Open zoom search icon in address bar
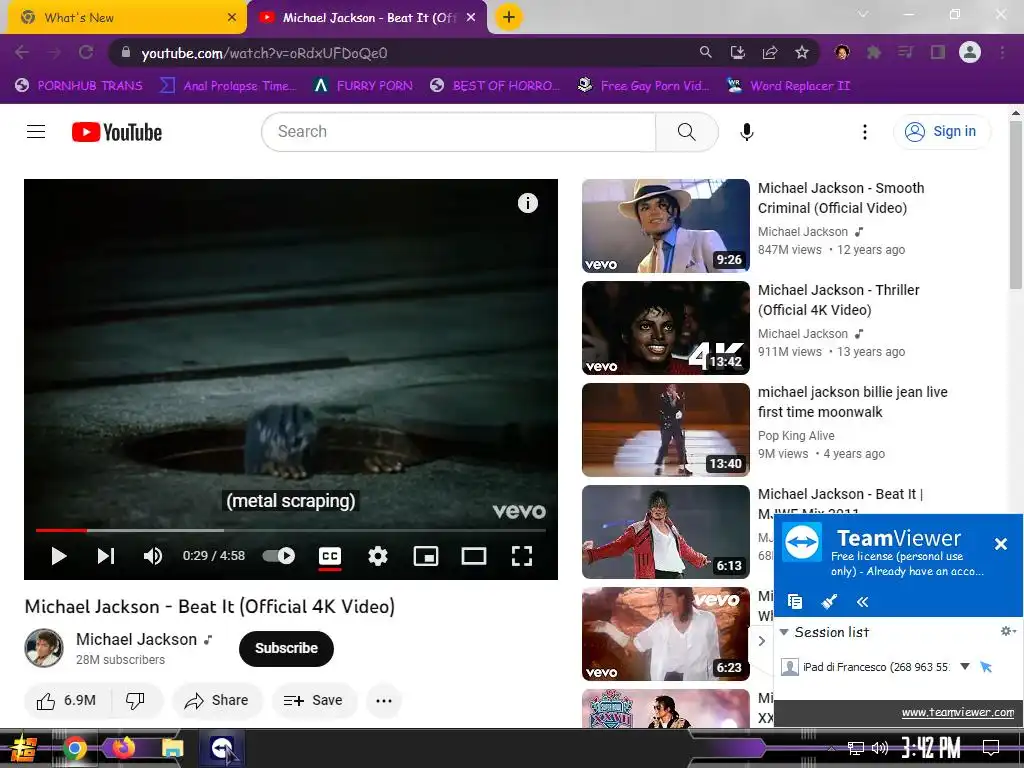The height and width of the screenshot is (768, 1024). [x=705, y=52]
